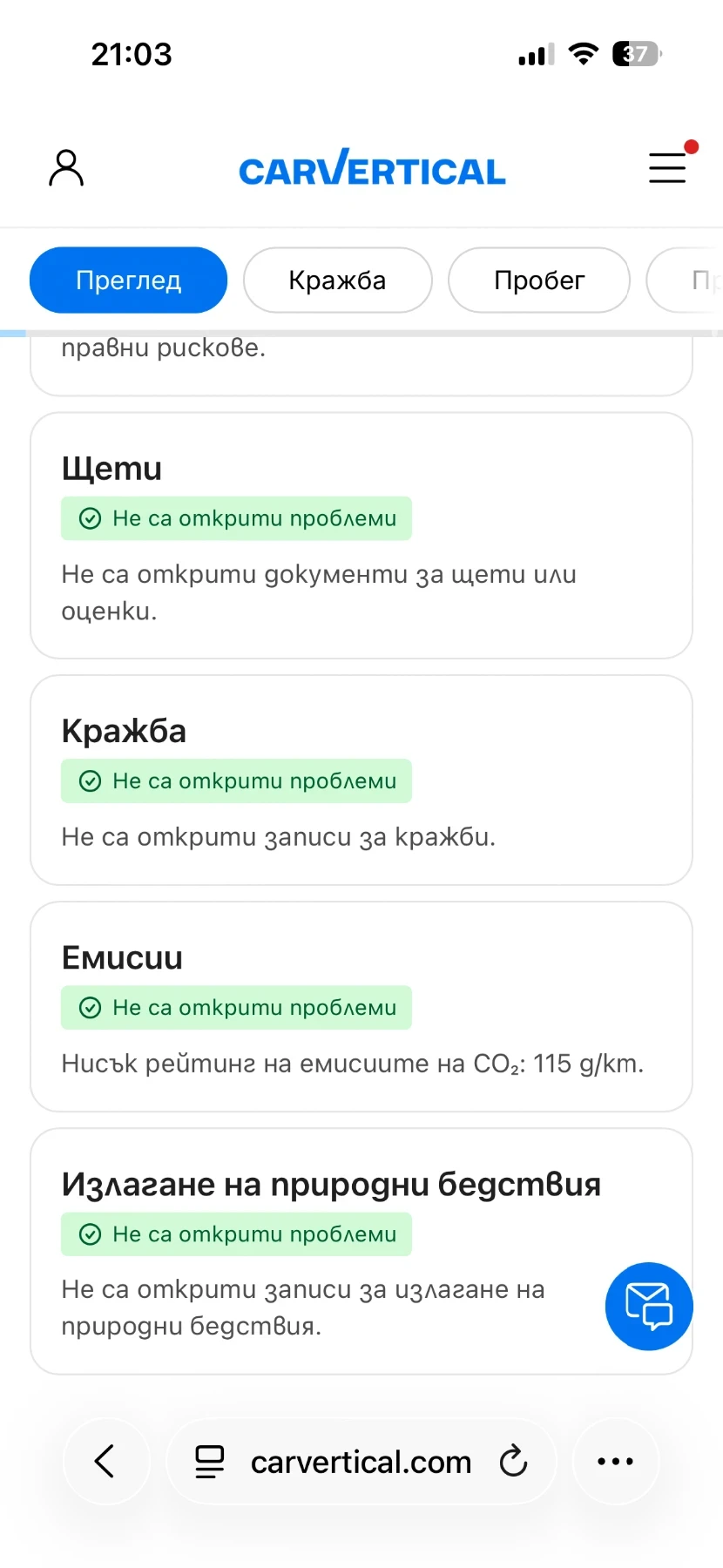The height and width of the screenshot is (1568, 723).
Task: Tap the carvertical.com address field
Action: click(x=361, y=1461)
